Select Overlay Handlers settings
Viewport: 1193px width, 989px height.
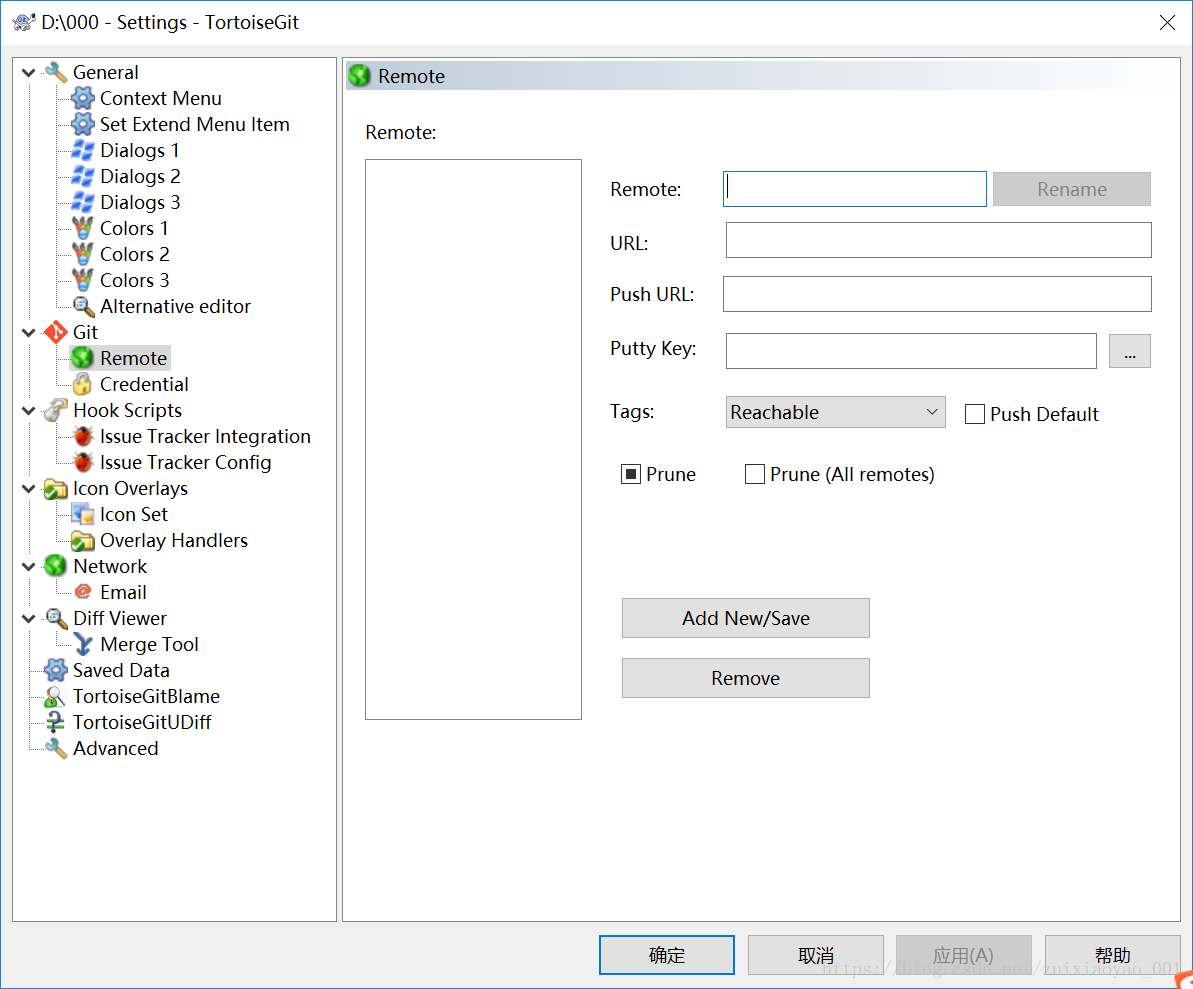(x=173, y=540)
